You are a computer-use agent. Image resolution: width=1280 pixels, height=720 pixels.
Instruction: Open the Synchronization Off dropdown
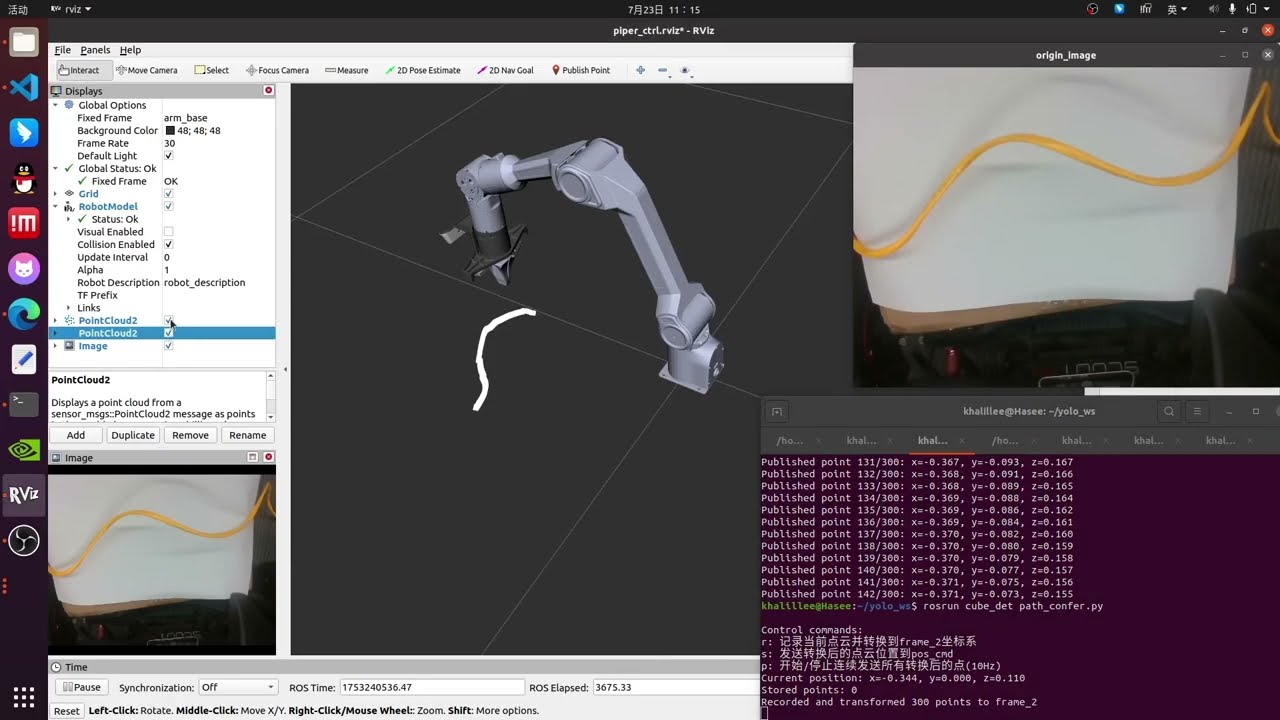click(x=237, y=687)
